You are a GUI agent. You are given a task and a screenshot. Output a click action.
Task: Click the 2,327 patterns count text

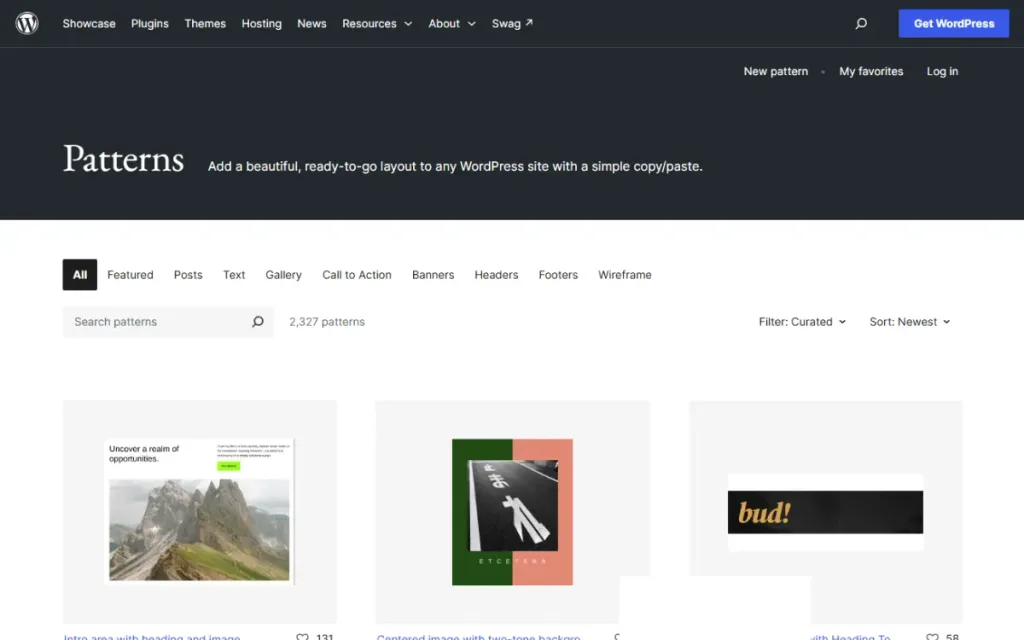coord(327,321)
